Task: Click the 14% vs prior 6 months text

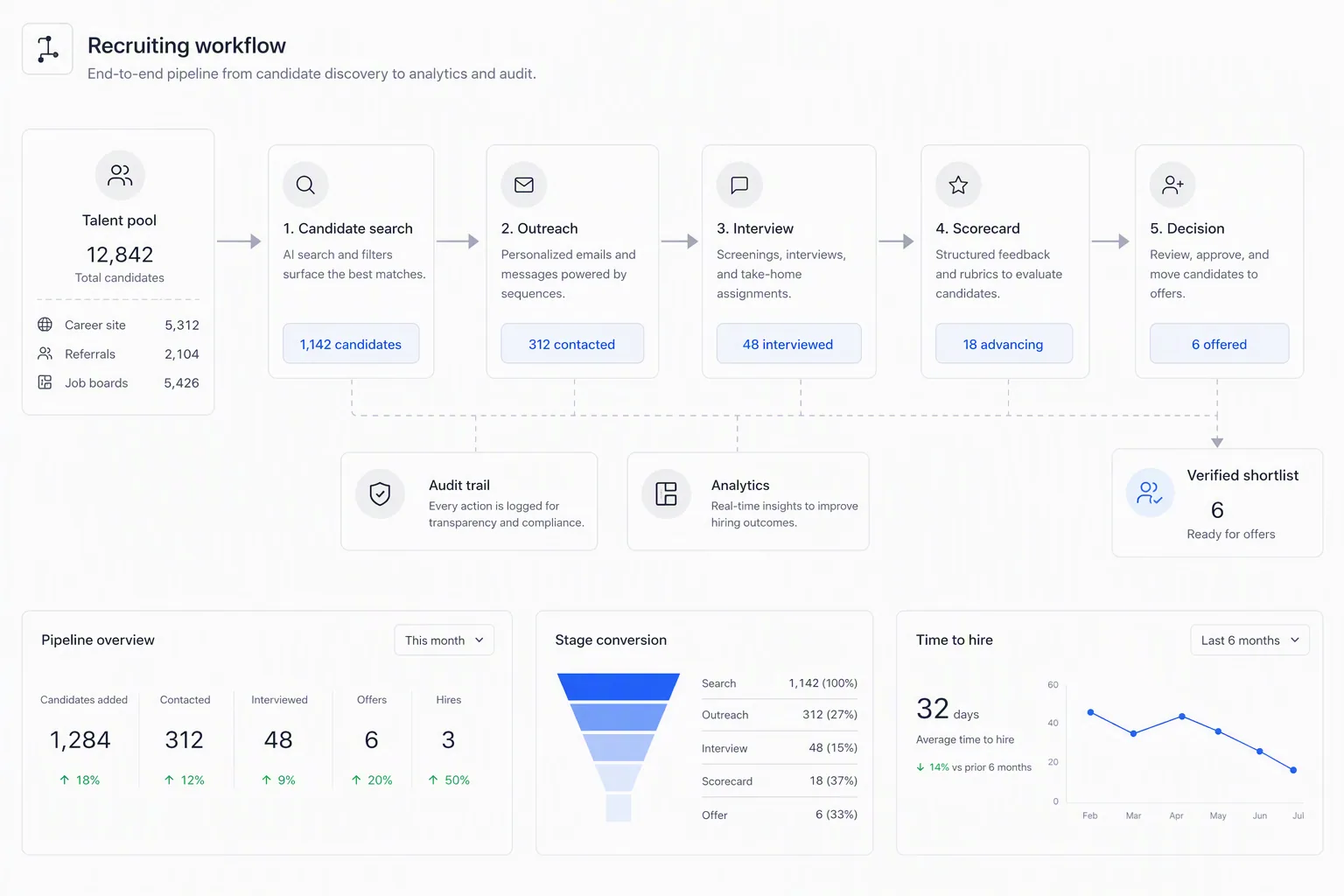Action: click(x=974, y=767)
